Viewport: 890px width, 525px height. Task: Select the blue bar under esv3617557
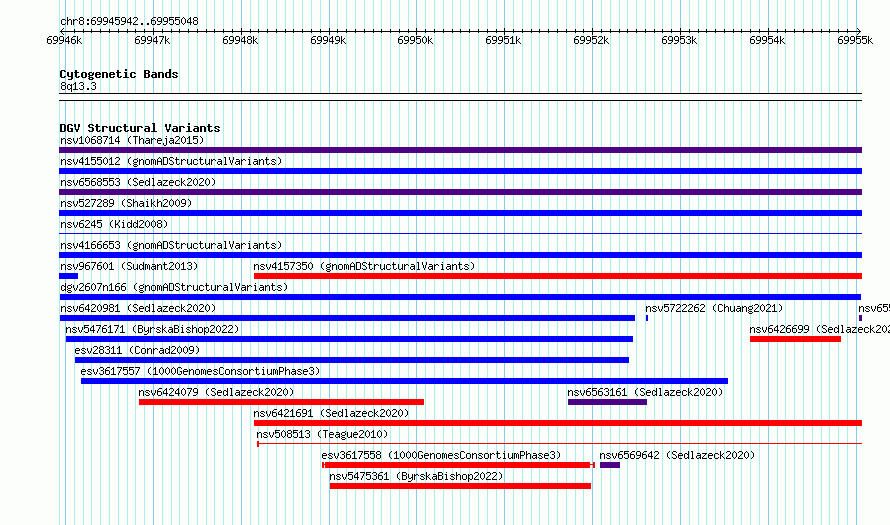coord(404,381)
